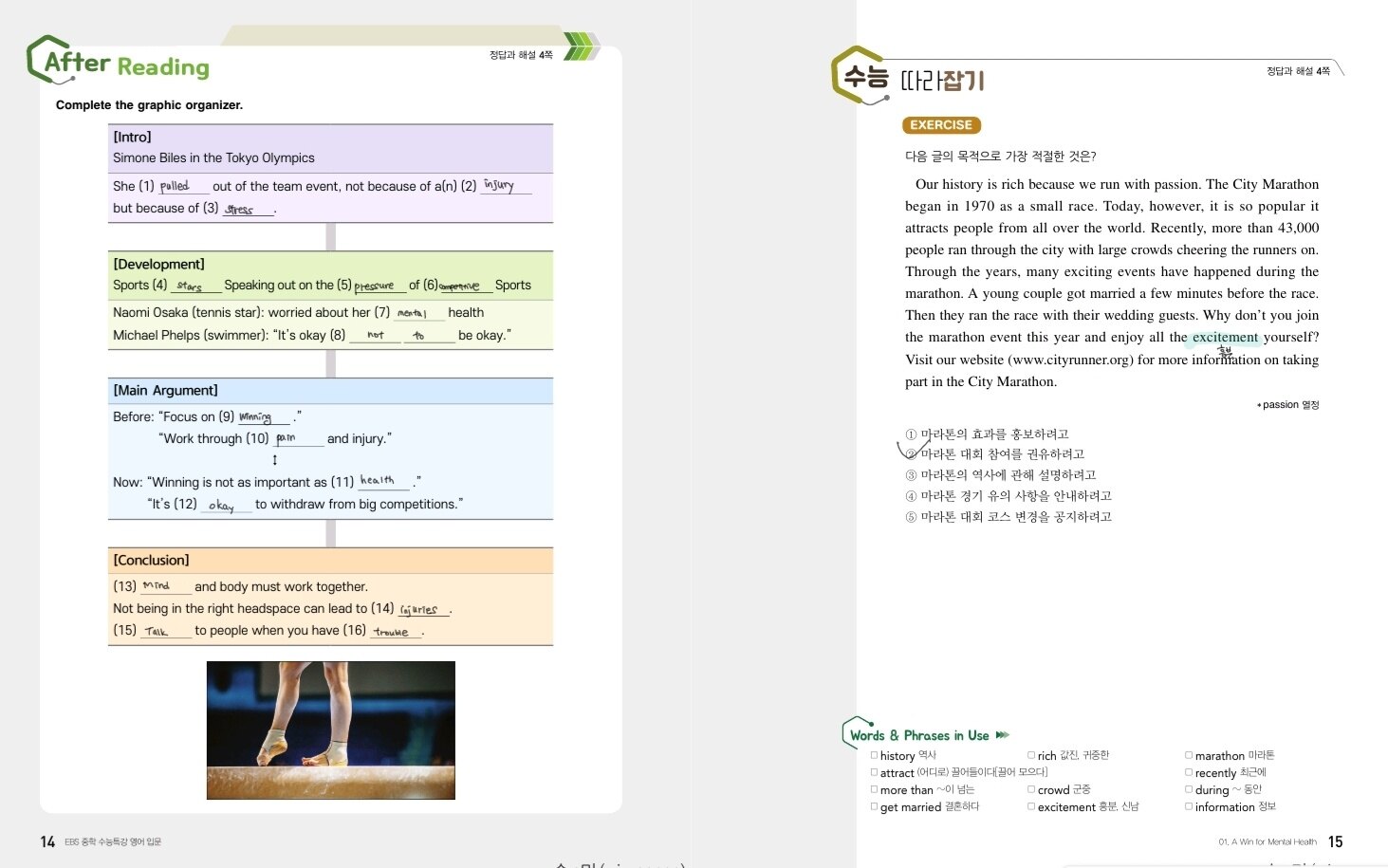Image resolution: width=1388 pixels, height=868 pixels.
Task: Click blank (11) with handwritten health
Action: coord(383,482)
